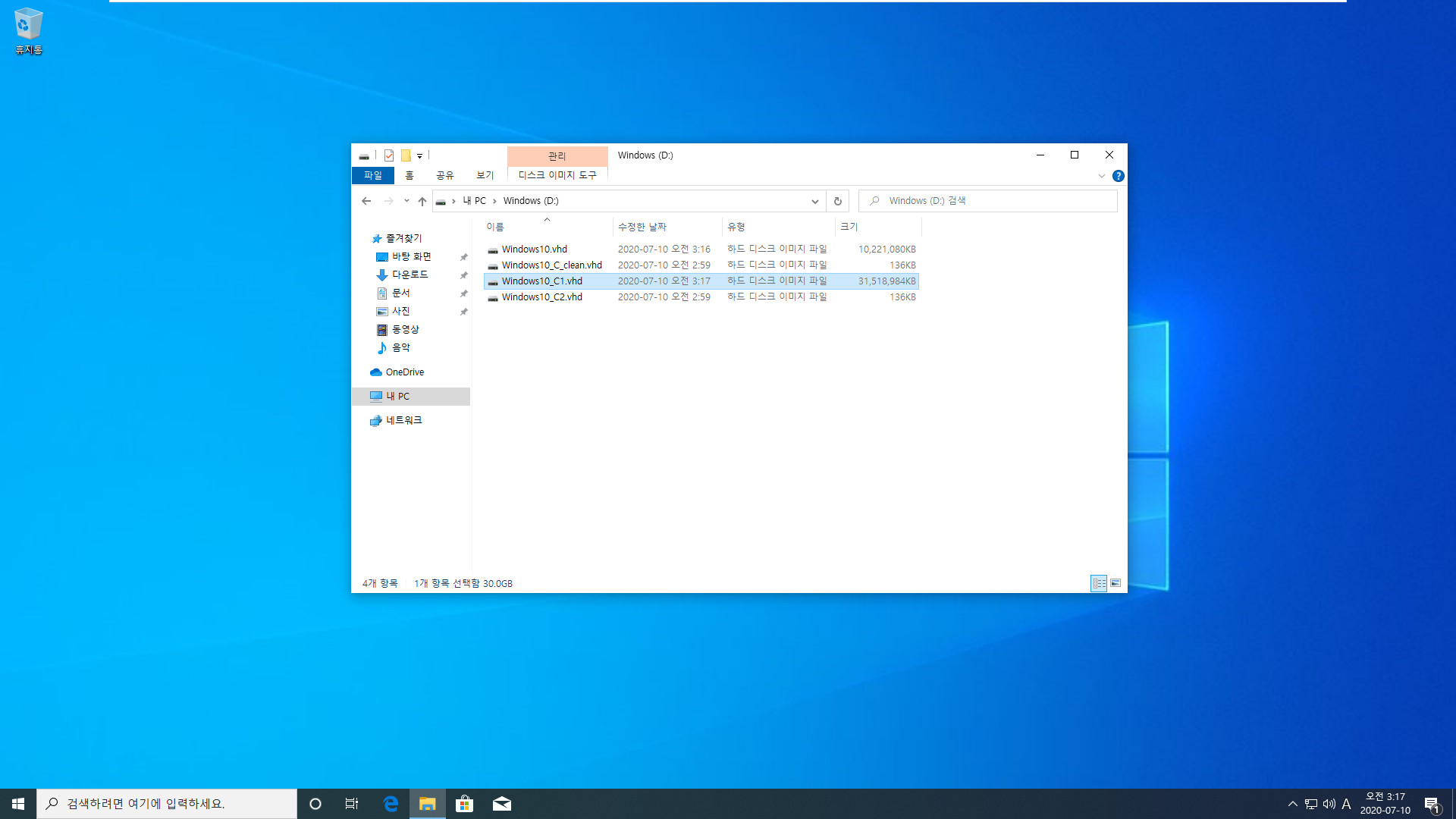The height and width of the screenshot is (819, 1456).
Task: Go back with the back arrow
Action: click(x=366, y=201)
